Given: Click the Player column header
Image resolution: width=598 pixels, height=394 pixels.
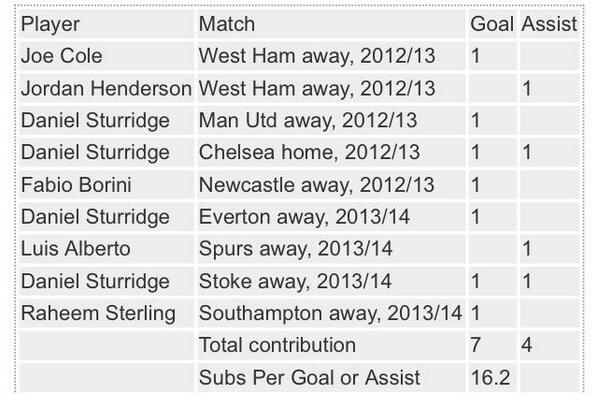Looking at the screenshot, I should pos(106,24).
